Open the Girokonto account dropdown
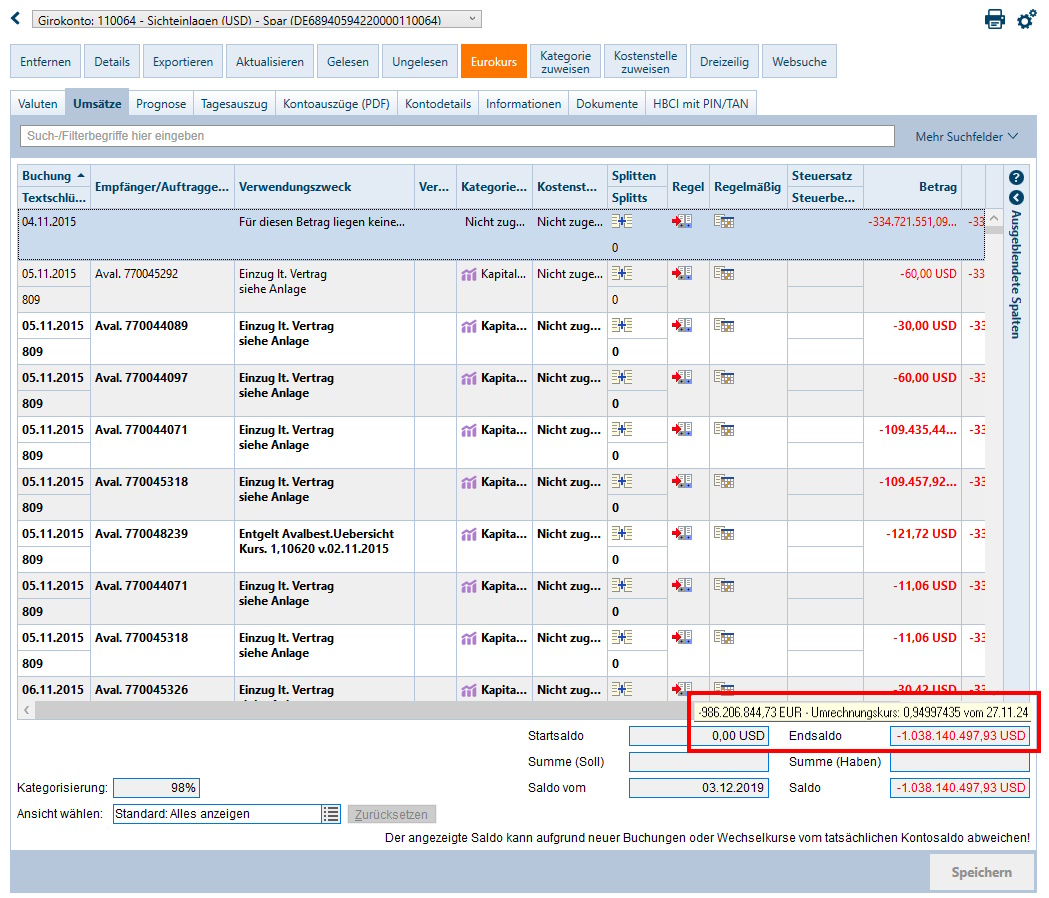 (257, 19)
